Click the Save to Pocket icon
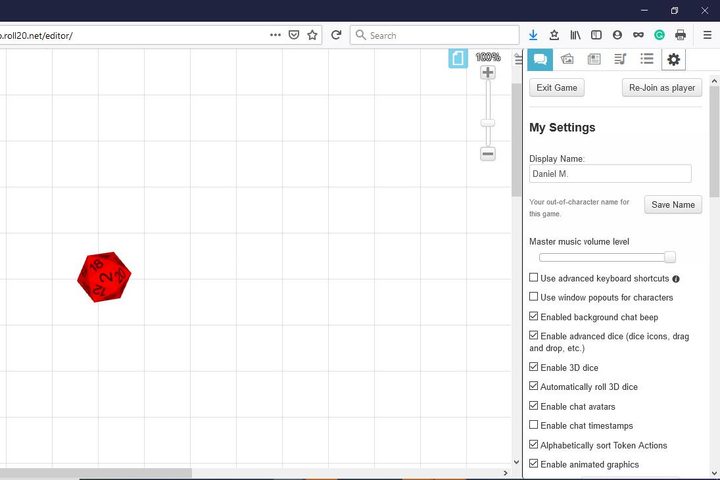Screen dimensions: 720x480 tap(294, 35)
